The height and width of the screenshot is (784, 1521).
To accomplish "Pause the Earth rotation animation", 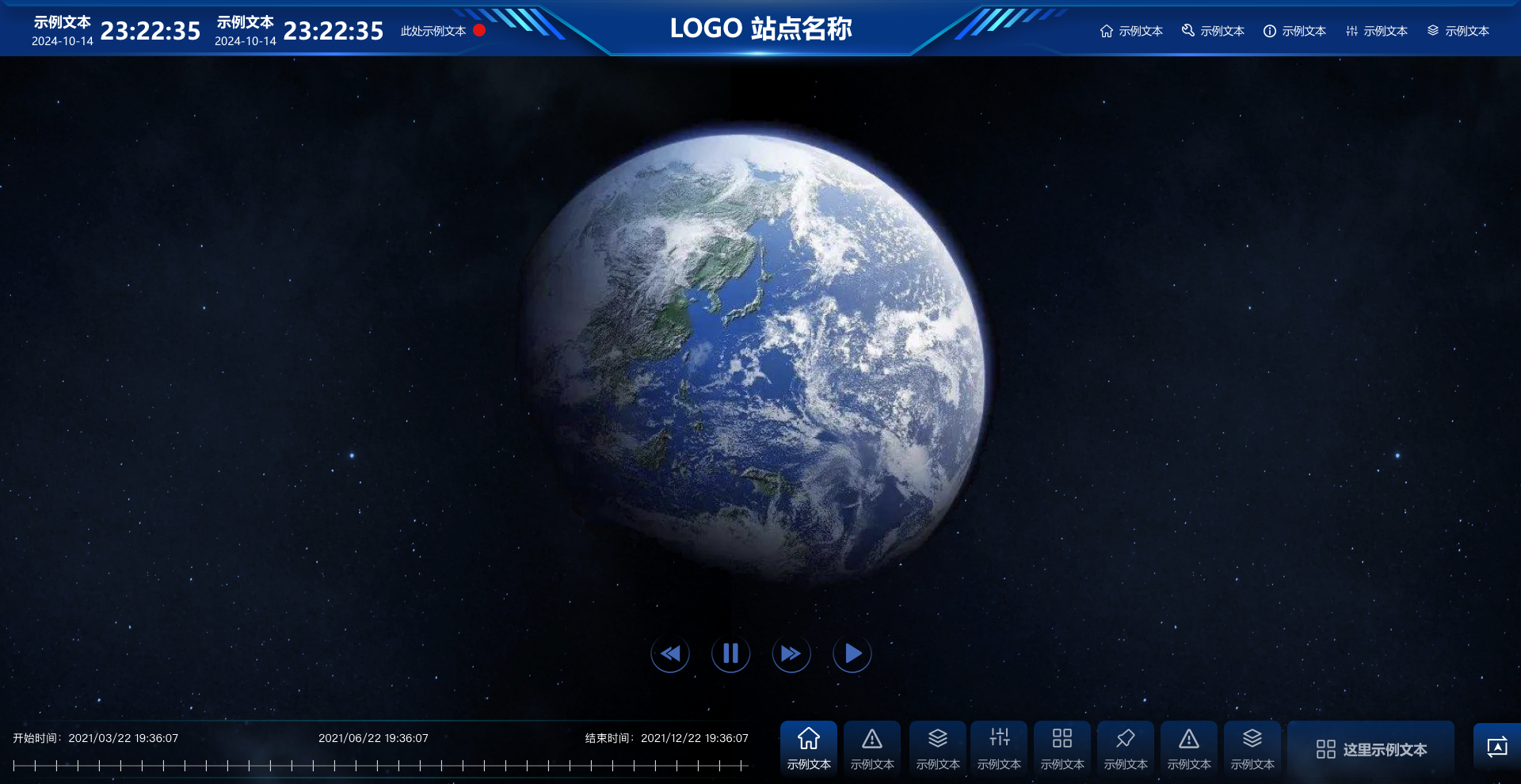I will tap(730, 653).
